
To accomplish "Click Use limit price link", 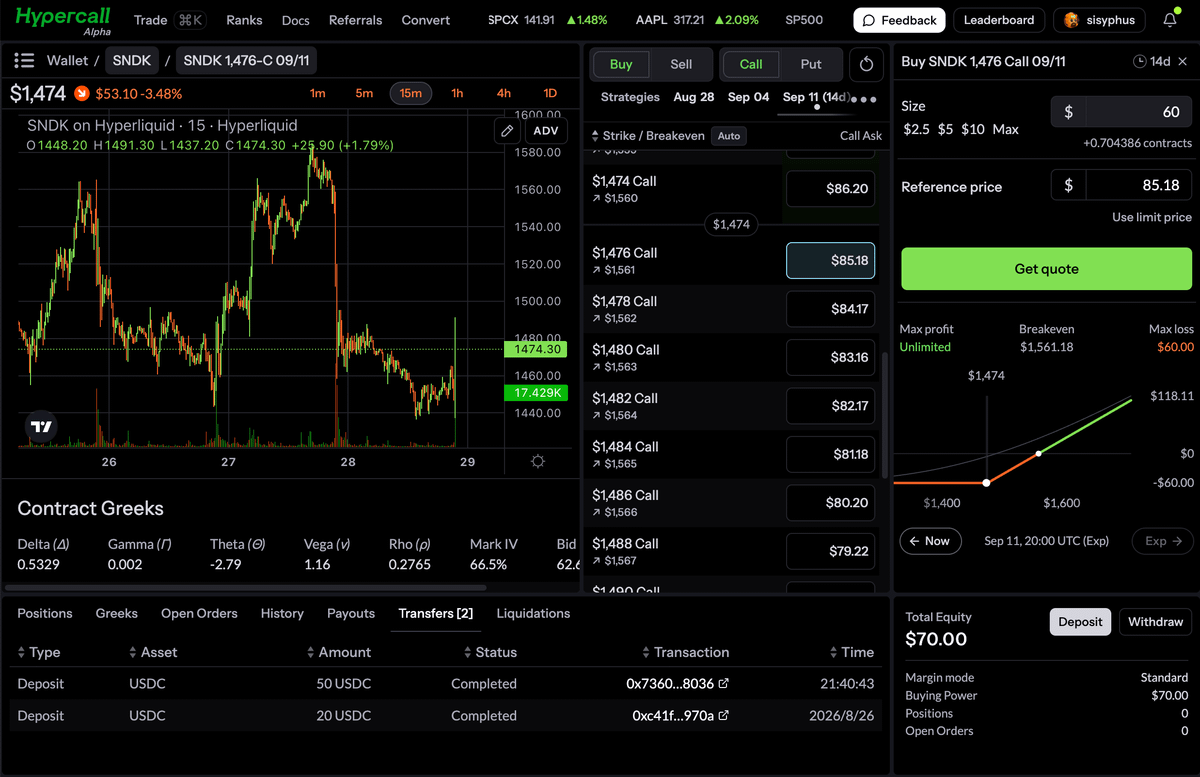I will click(1152, 217).
